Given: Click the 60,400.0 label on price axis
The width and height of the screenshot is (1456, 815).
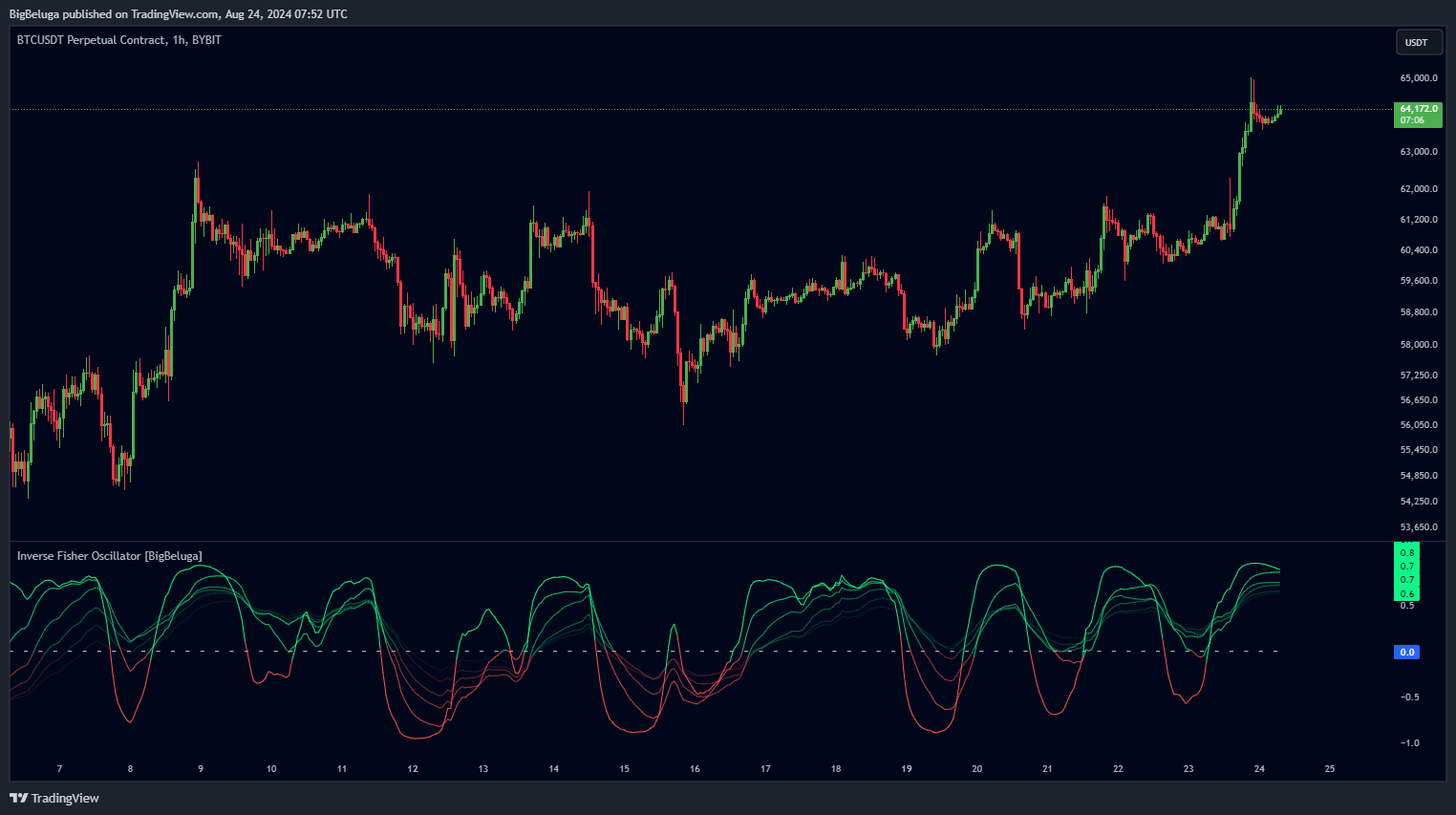Looking at the screenshot, I should click(x=1419, y=250).
